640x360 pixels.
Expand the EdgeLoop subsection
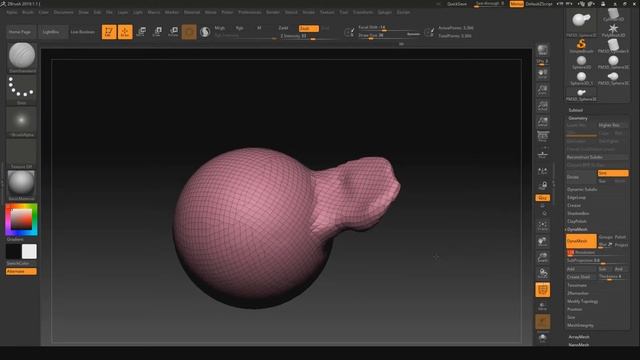[576, 198]
